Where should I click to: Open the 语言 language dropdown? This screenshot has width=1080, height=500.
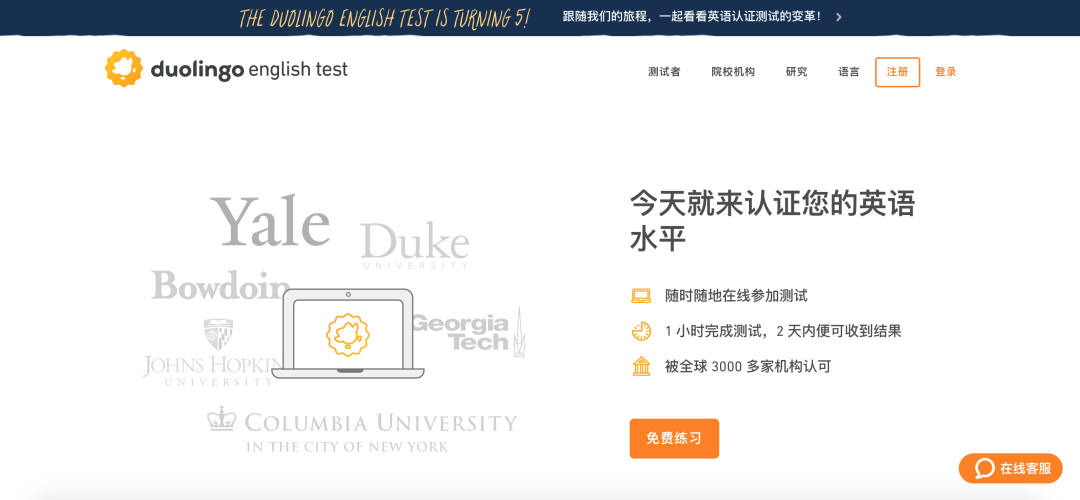848,72
